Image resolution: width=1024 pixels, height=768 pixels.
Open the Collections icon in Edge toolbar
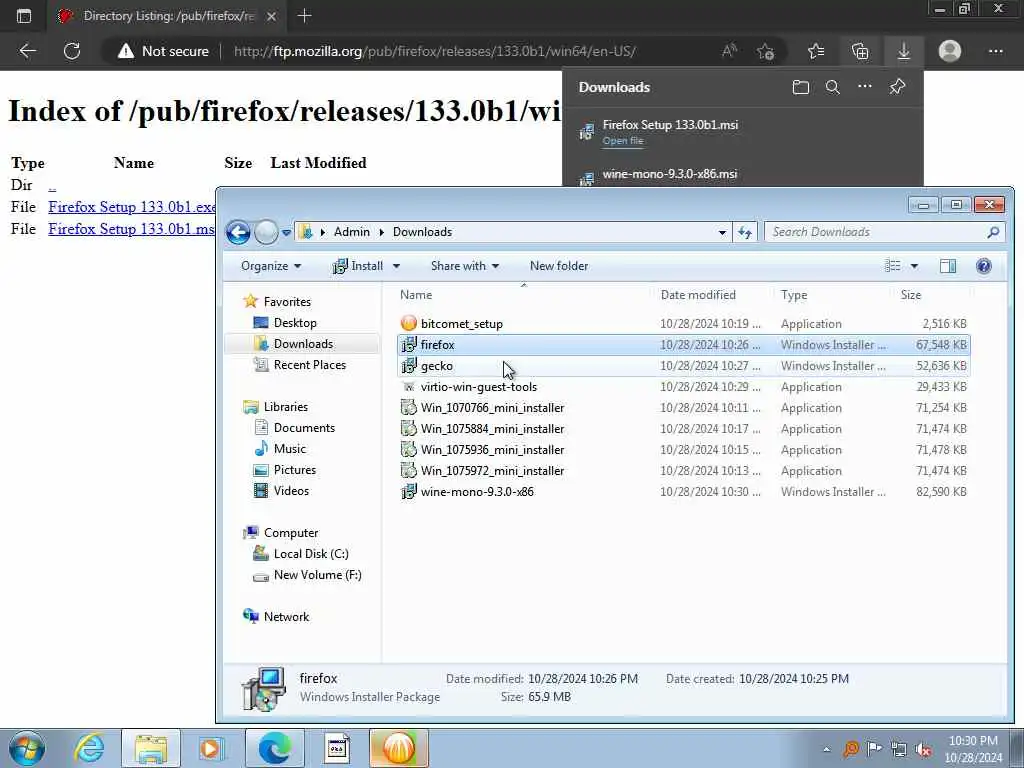tap(860, 51)
